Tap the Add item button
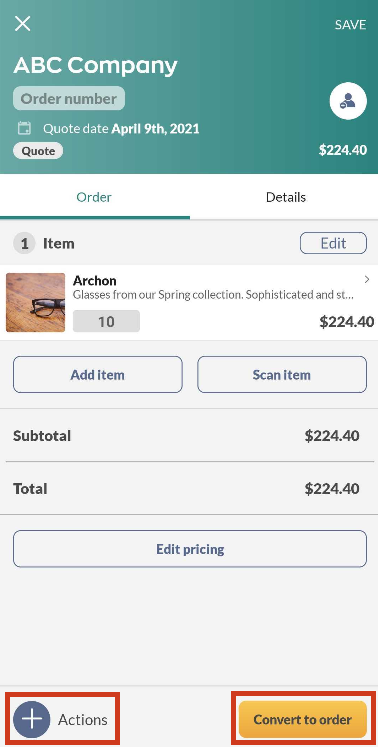 tap(98, 374)
